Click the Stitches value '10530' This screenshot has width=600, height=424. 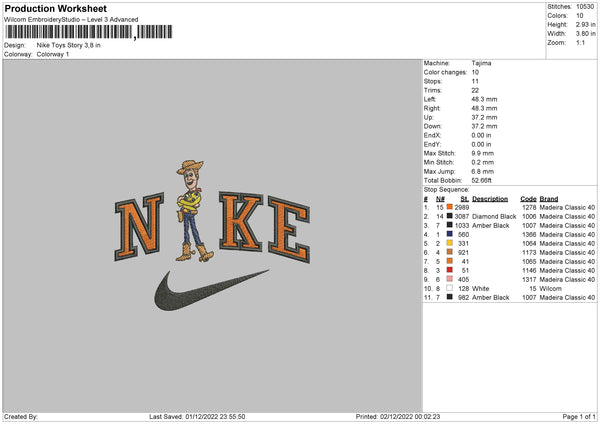coord(585,7)
